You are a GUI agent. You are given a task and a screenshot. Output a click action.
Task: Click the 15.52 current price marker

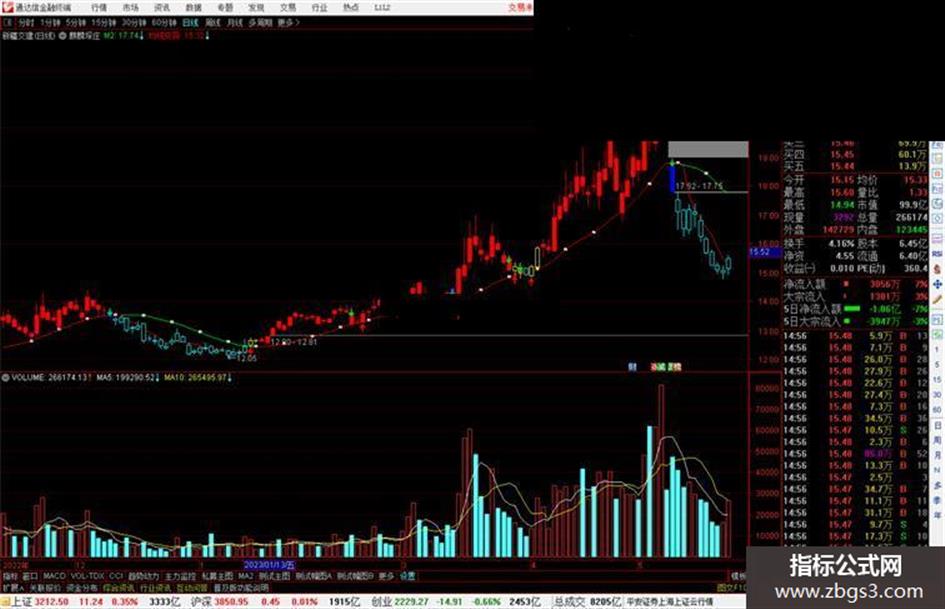[764, 252]
